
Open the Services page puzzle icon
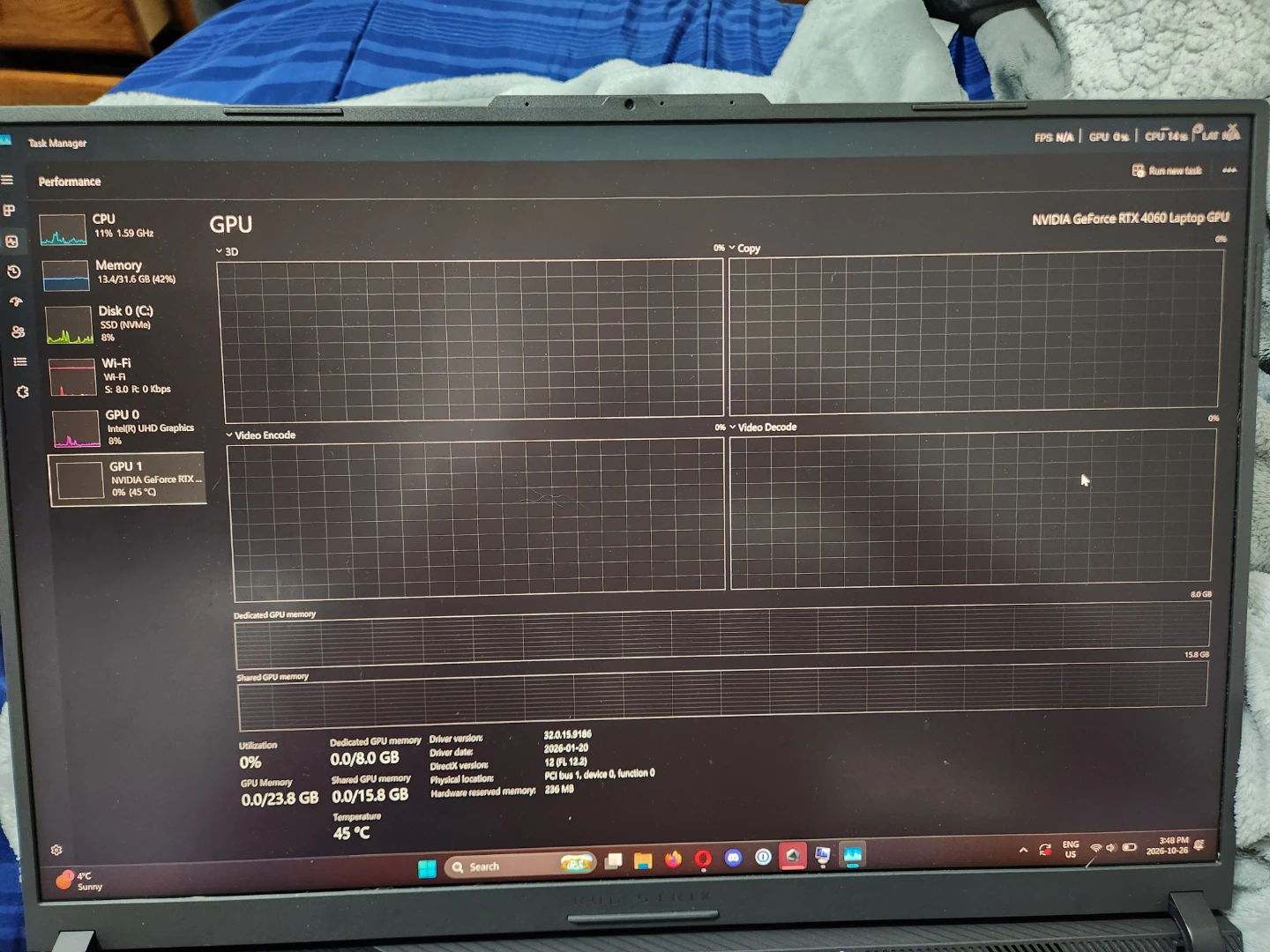click(23, 391)
